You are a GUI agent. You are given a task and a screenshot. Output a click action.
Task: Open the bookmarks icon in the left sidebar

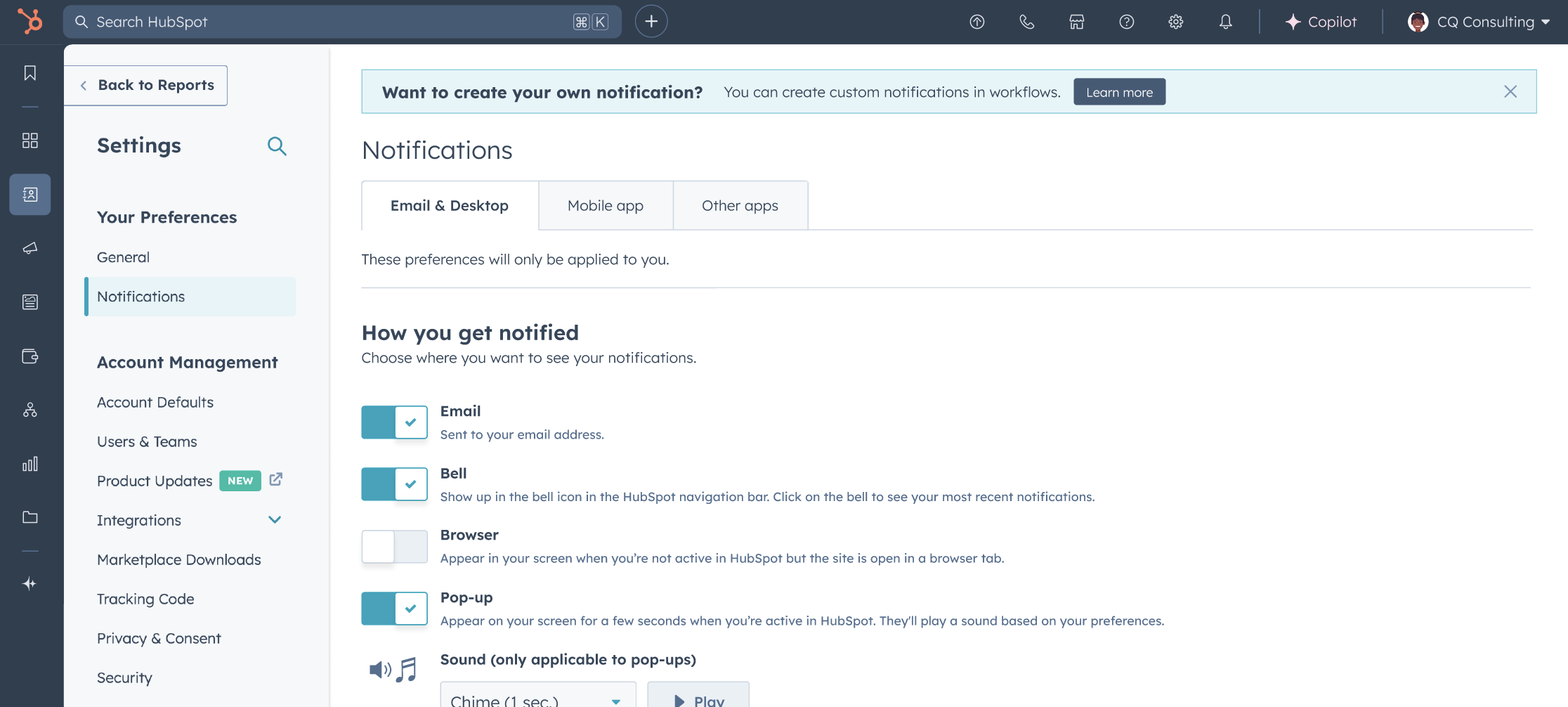(30, 72)
